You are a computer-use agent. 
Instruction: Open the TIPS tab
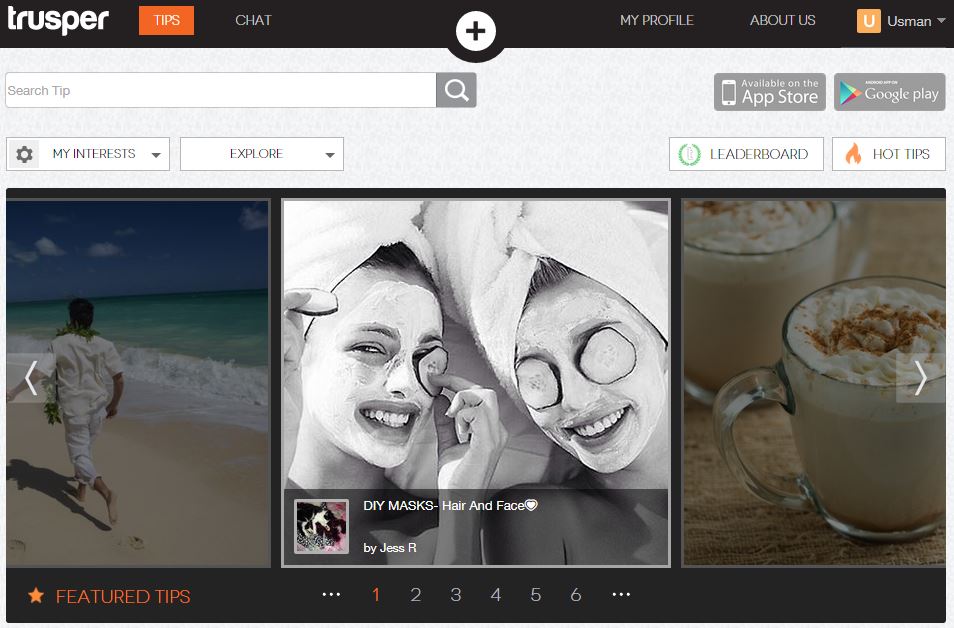pyautogui.click(x=166, y=20)
